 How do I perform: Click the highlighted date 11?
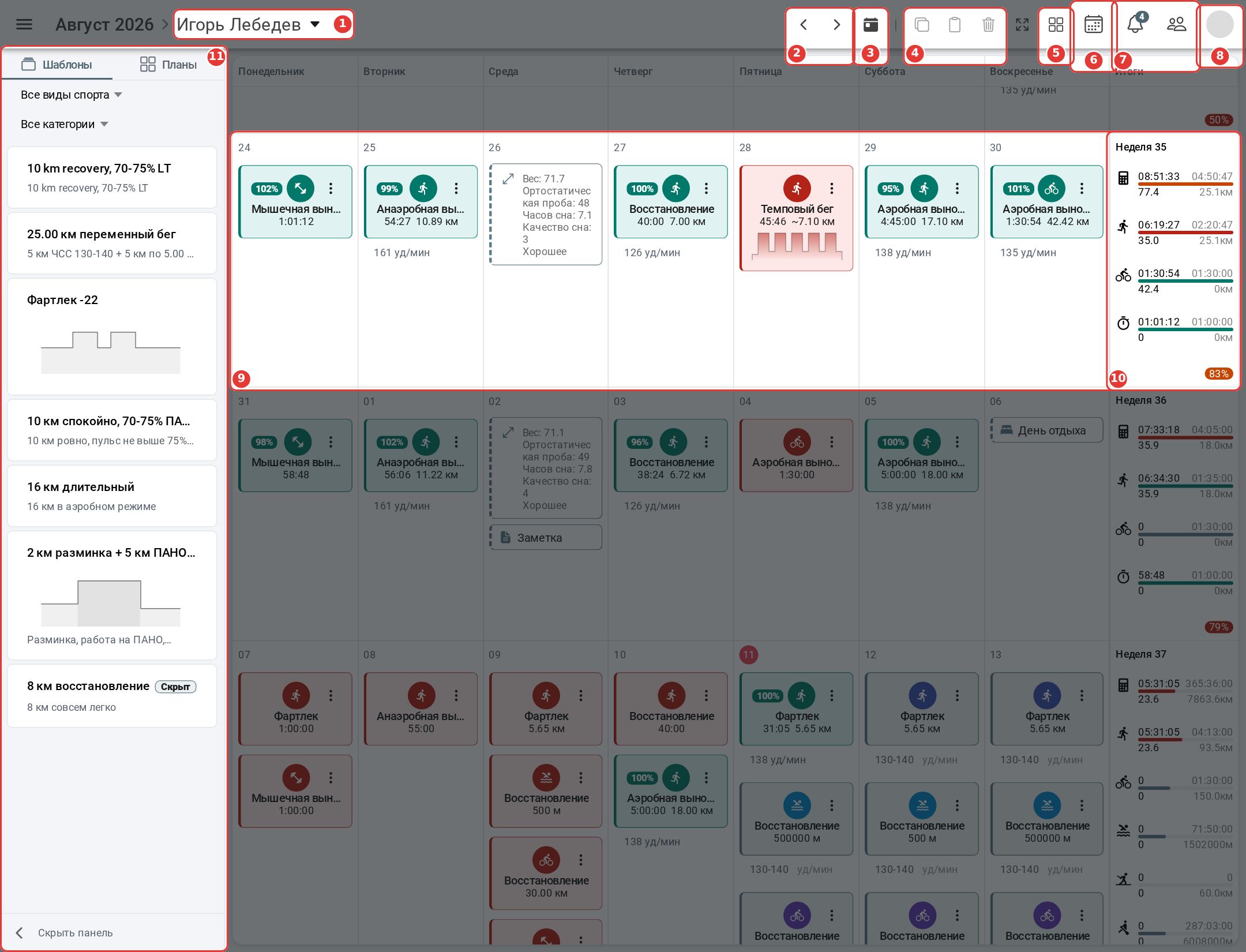[748, 655]
